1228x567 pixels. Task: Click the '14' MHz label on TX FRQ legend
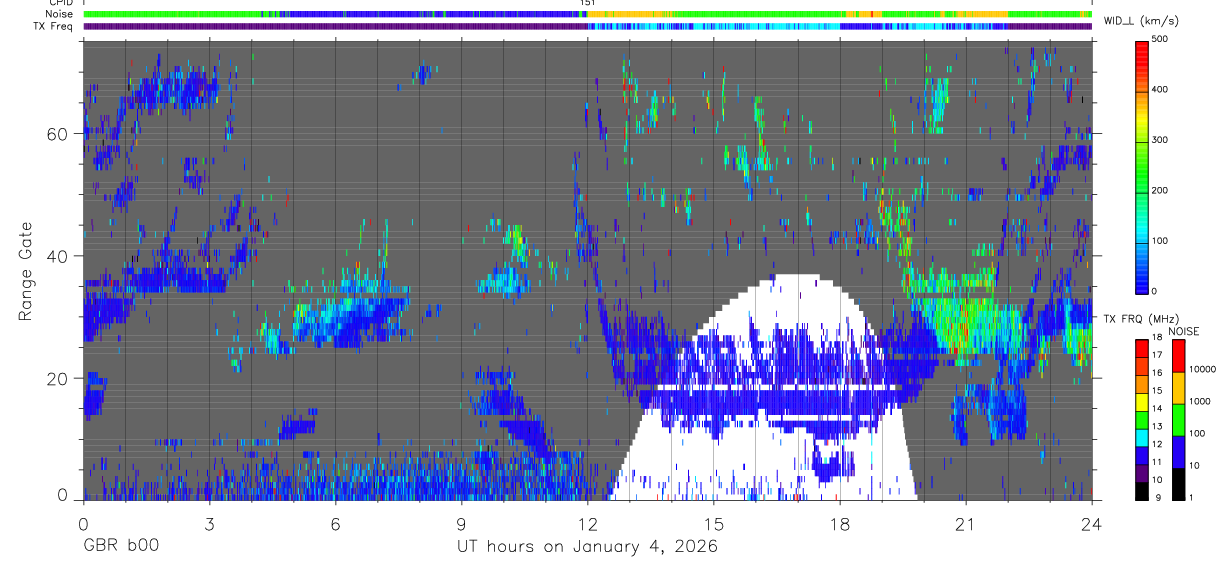coord(1156,410)
